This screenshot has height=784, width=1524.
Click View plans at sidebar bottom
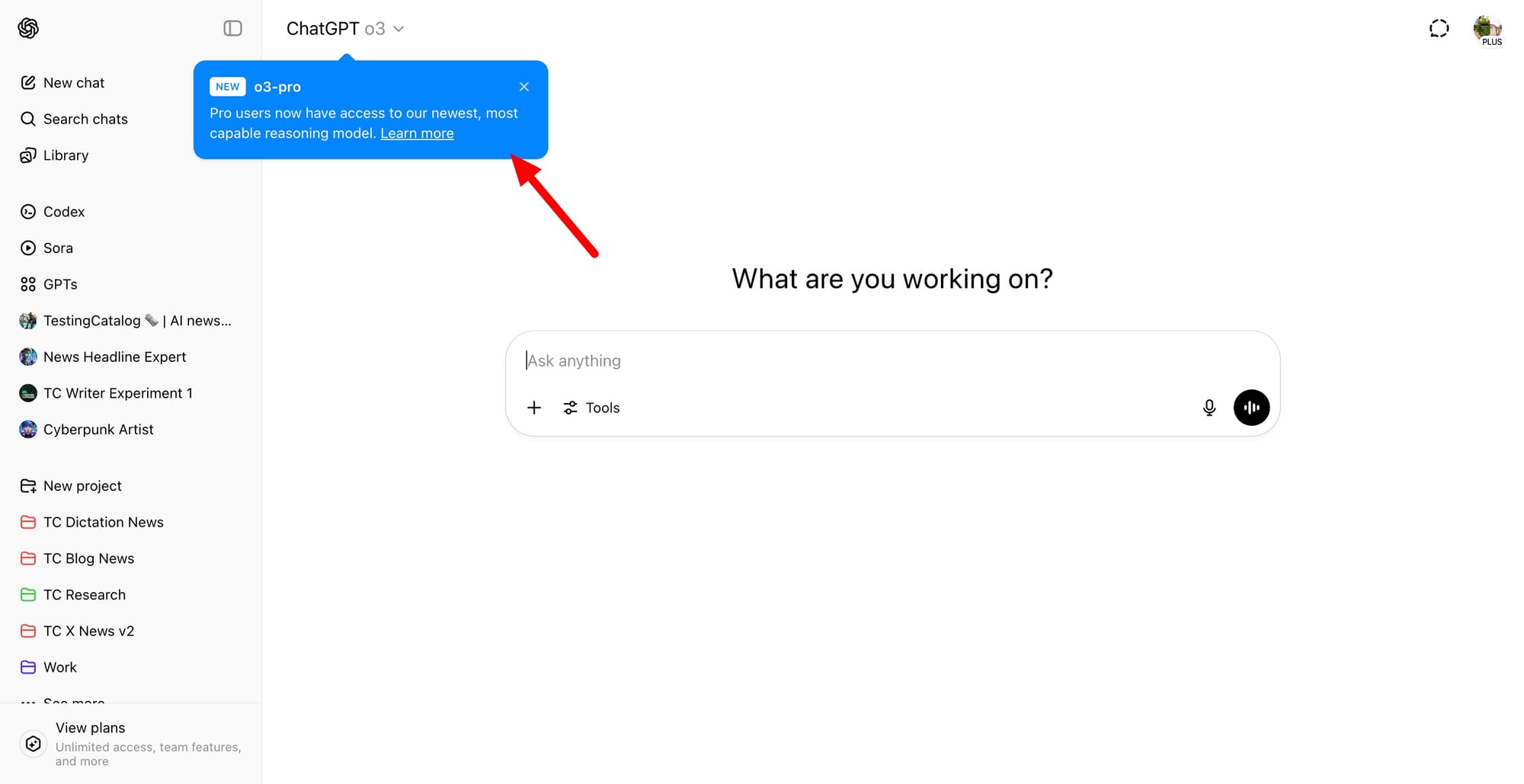point(131,744)
